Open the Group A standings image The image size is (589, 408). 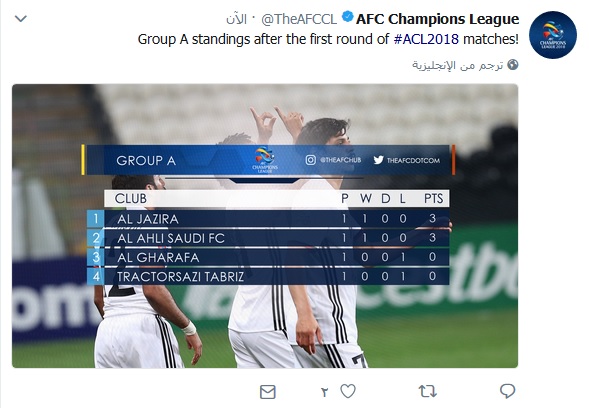(x=265, y=226)
